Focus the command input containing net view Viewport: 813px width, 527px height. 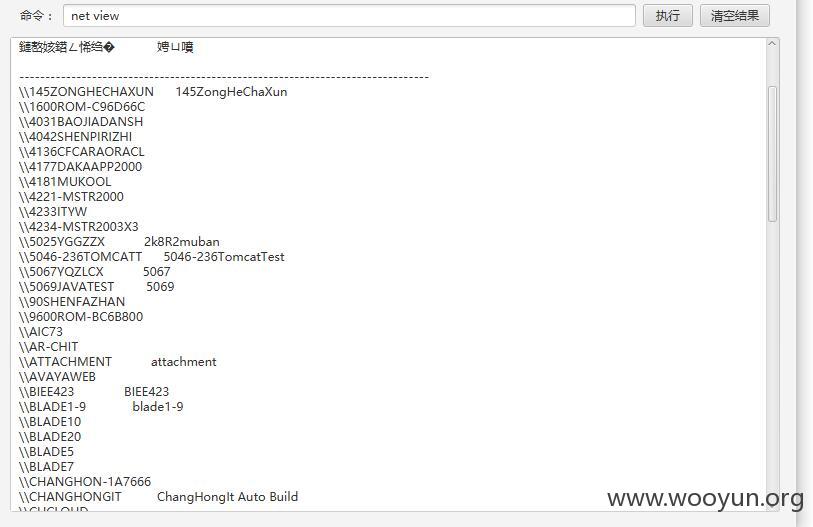click(349, 16)
